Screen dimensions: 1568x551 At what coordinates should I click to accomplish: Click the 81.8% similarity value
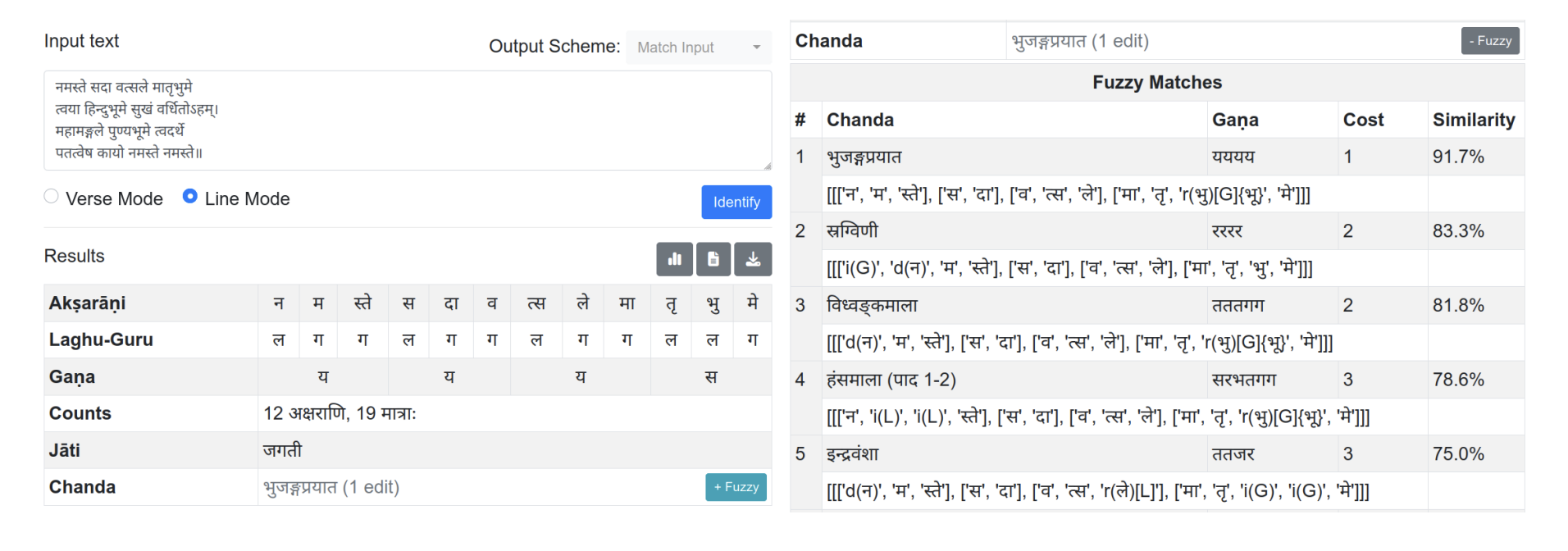coord(1458,306)
